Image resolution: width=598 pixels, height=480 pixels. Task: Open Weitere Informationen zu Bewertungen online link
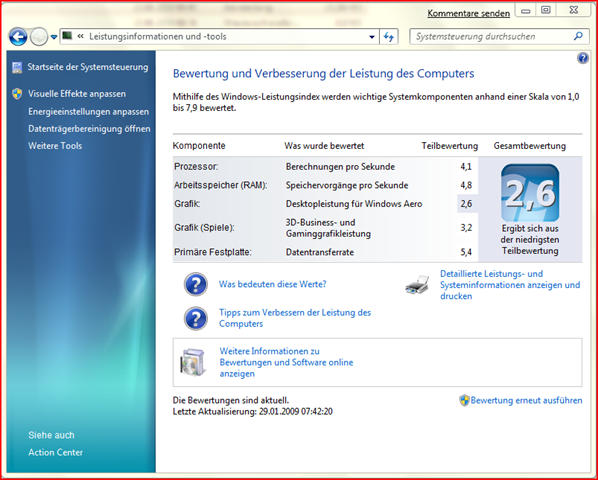pyautogui.click(x=286, y=362)
